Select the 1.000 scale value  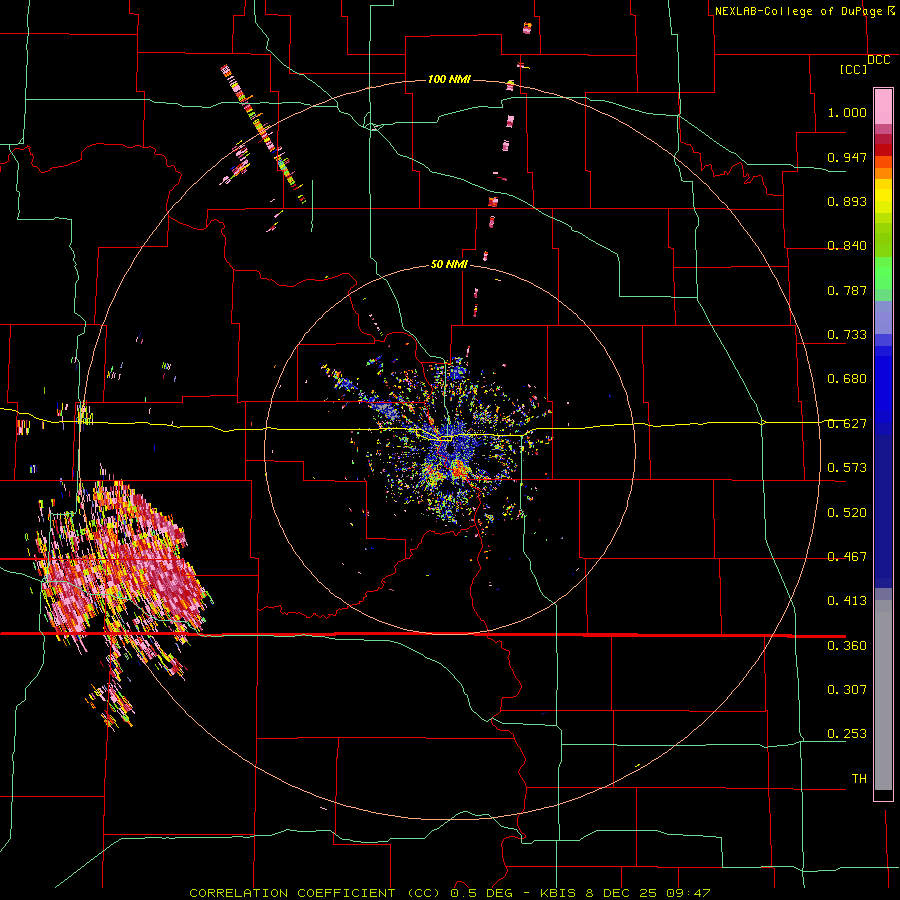[x=847, y=112]
